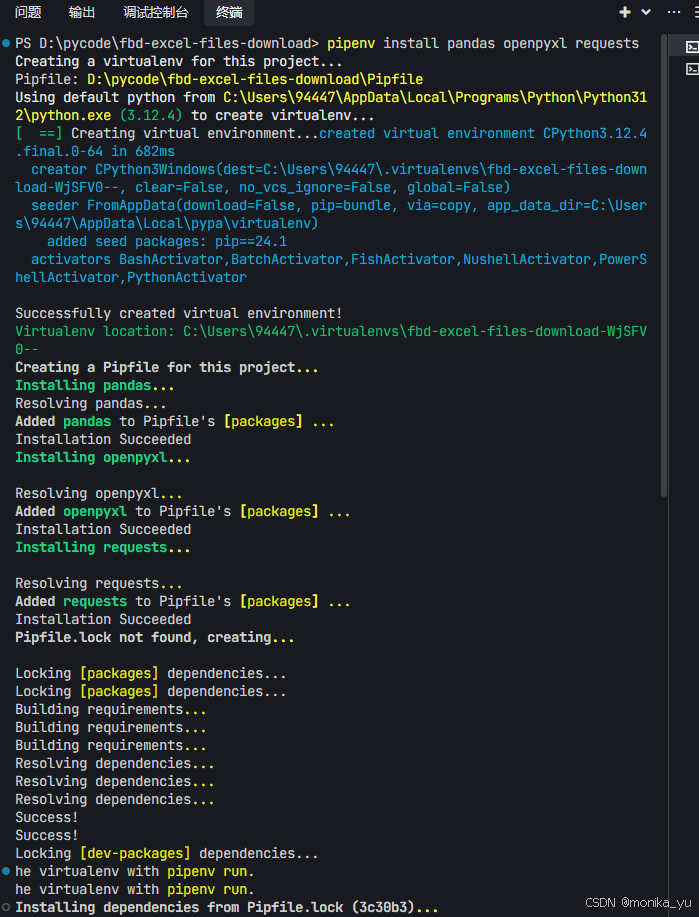Click the 'Resolving openpyxl...' line

99,494
